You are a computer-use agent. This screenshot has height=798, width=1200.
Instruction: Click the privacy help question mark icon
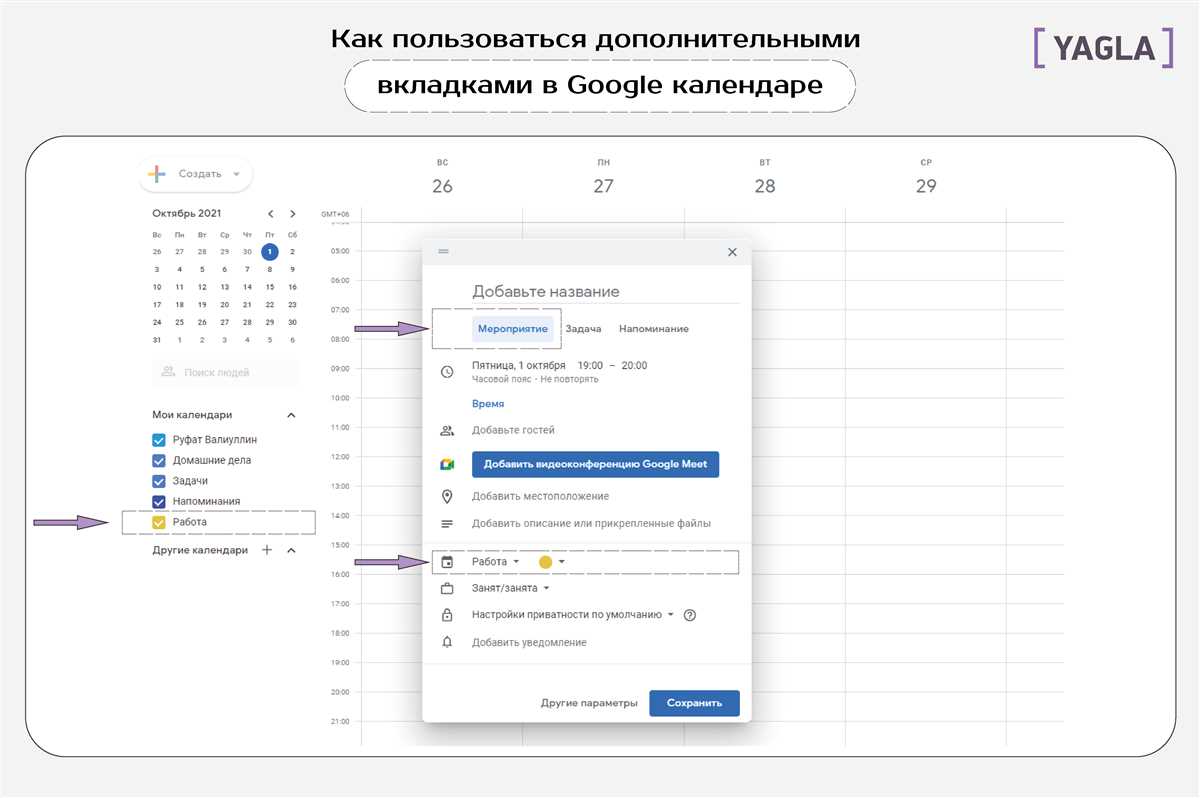[689, 616]
